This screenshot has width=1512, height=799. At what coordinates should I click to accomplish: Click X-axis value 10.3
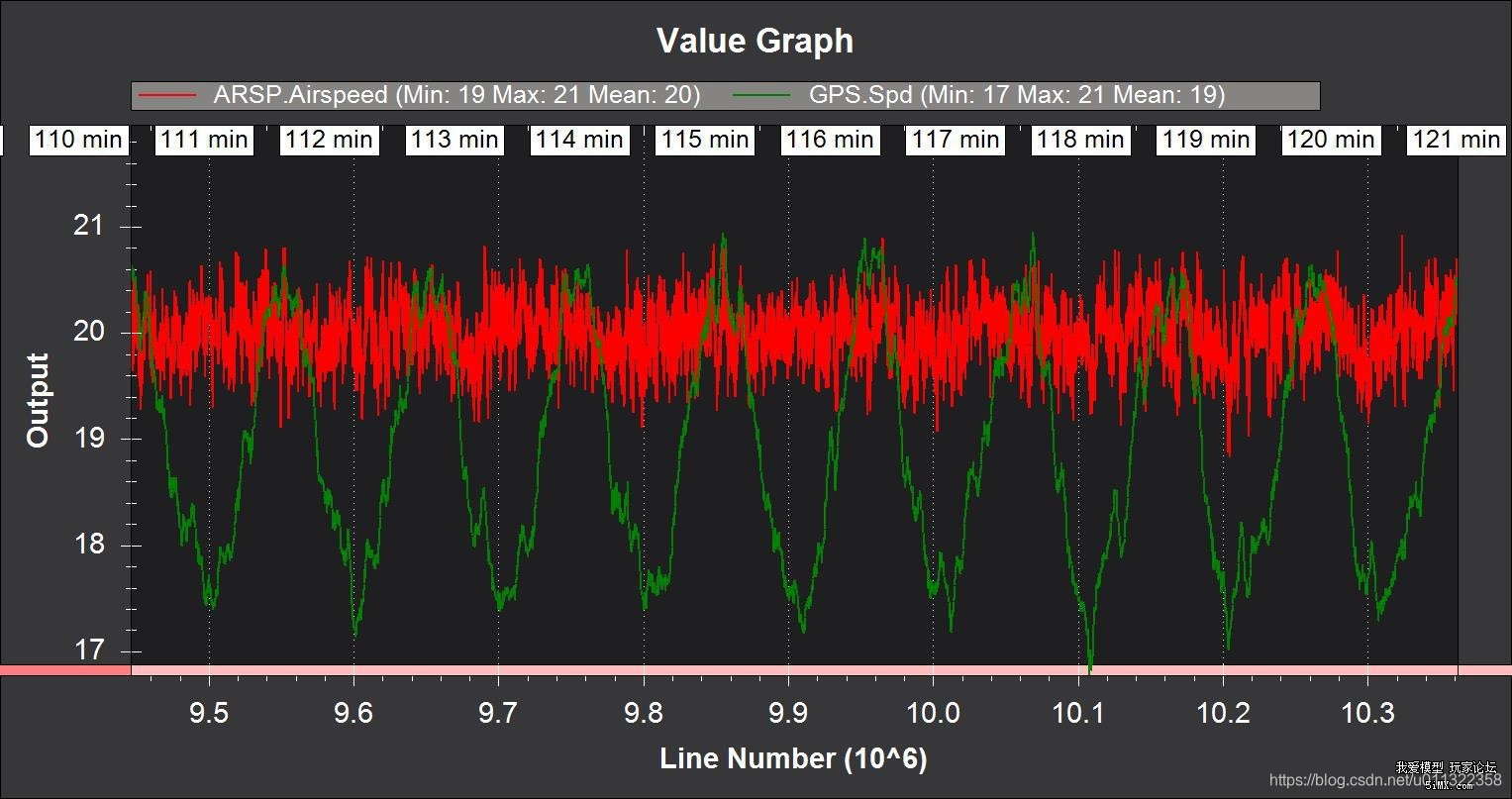click(x=1367, y=712)
